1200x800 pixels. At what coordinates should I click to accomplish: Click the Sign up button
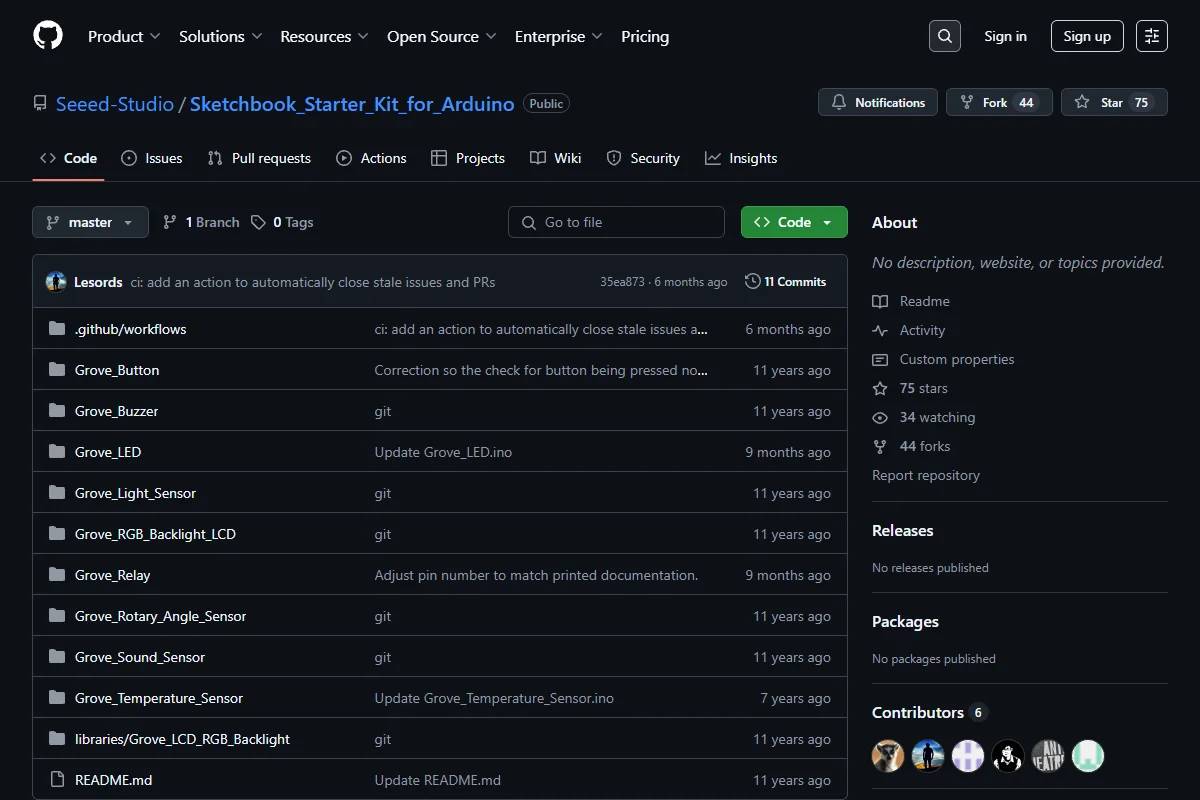[1087, 36]
